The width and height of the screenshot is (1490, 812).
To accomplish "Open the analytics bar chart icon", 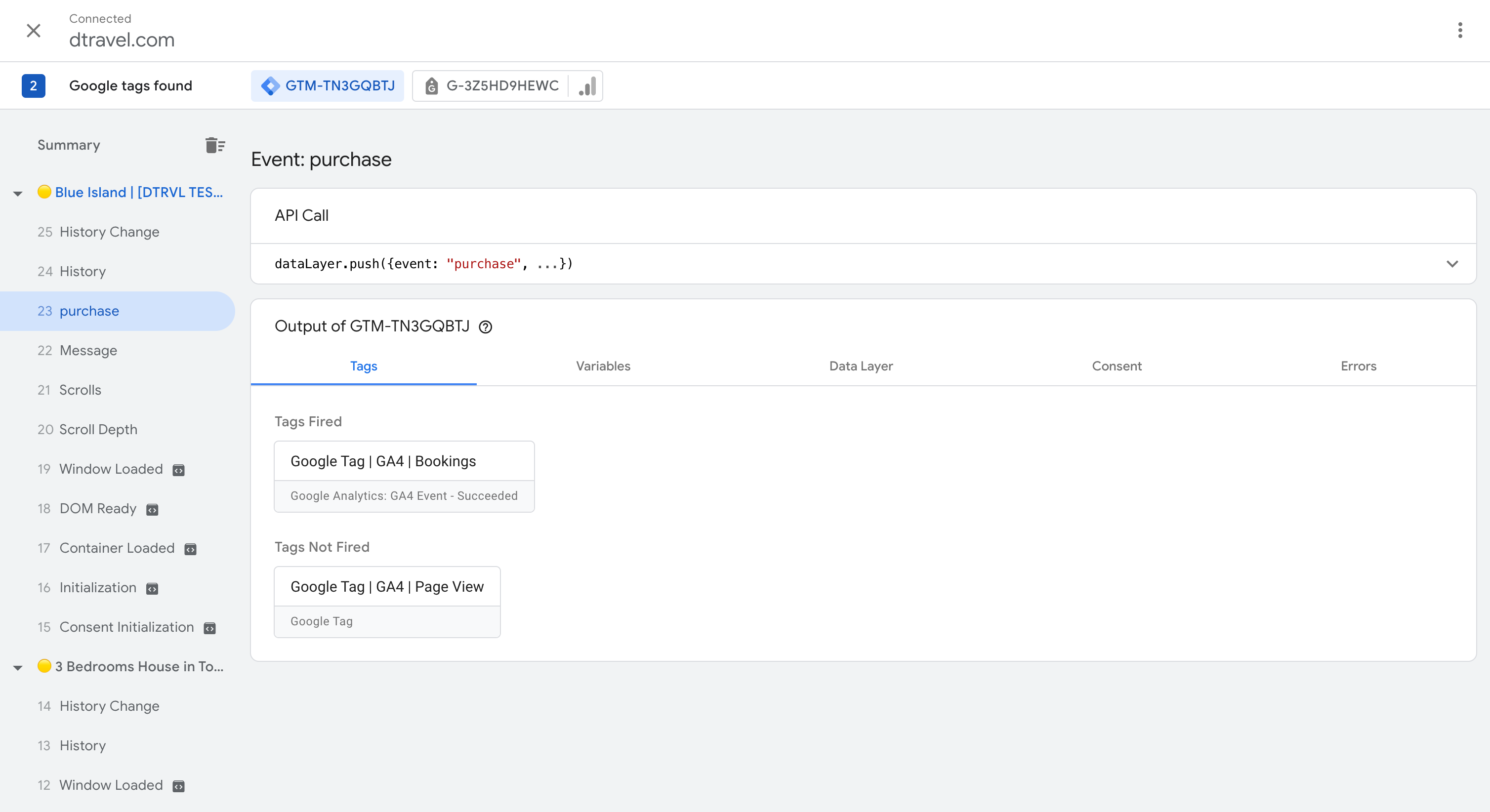I will pyautogui.click(x=587, y=85).
